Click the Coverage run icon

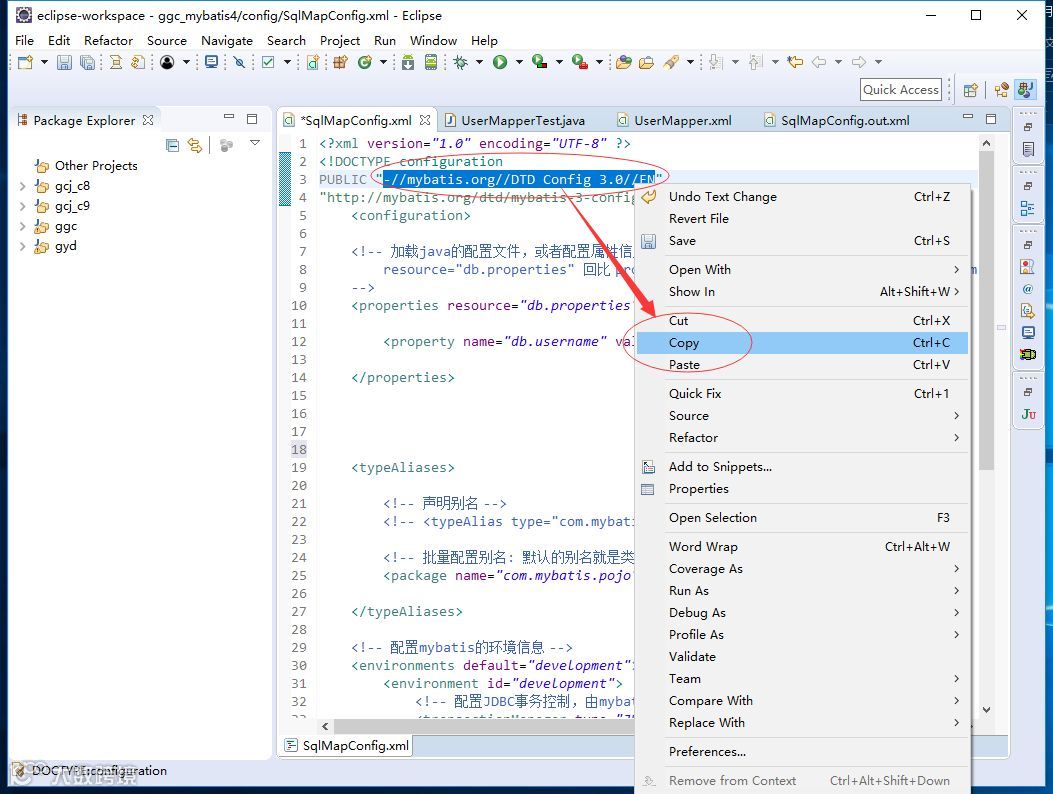coord(539,62)
